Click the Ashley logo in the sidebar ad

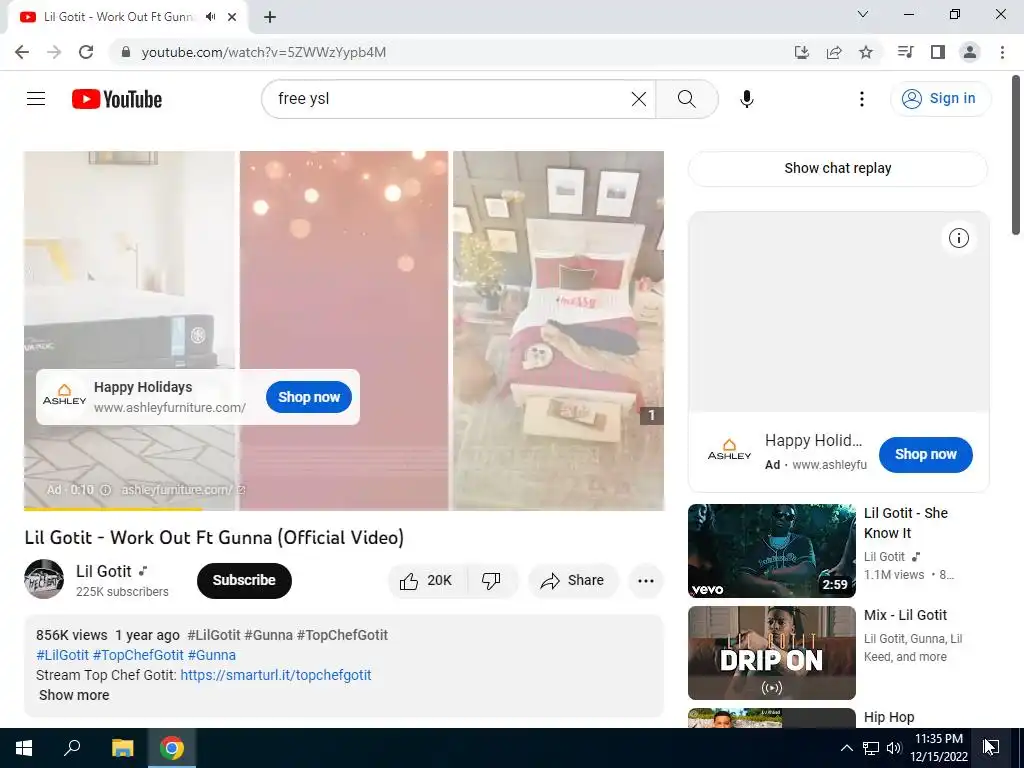pyautogui.click(x=729, y=450)
